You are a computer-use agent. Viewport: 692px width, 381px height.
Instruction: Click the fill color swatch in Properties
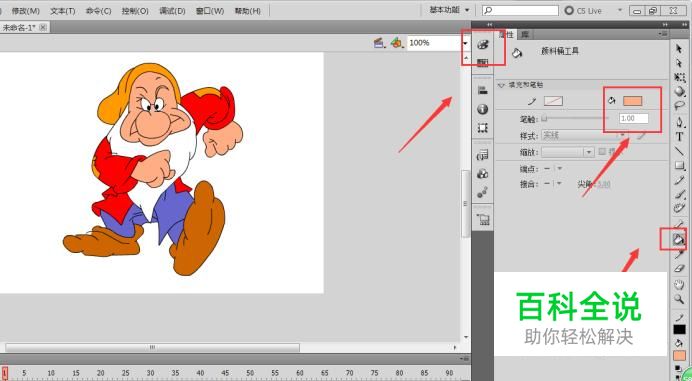tap(632, 101)
